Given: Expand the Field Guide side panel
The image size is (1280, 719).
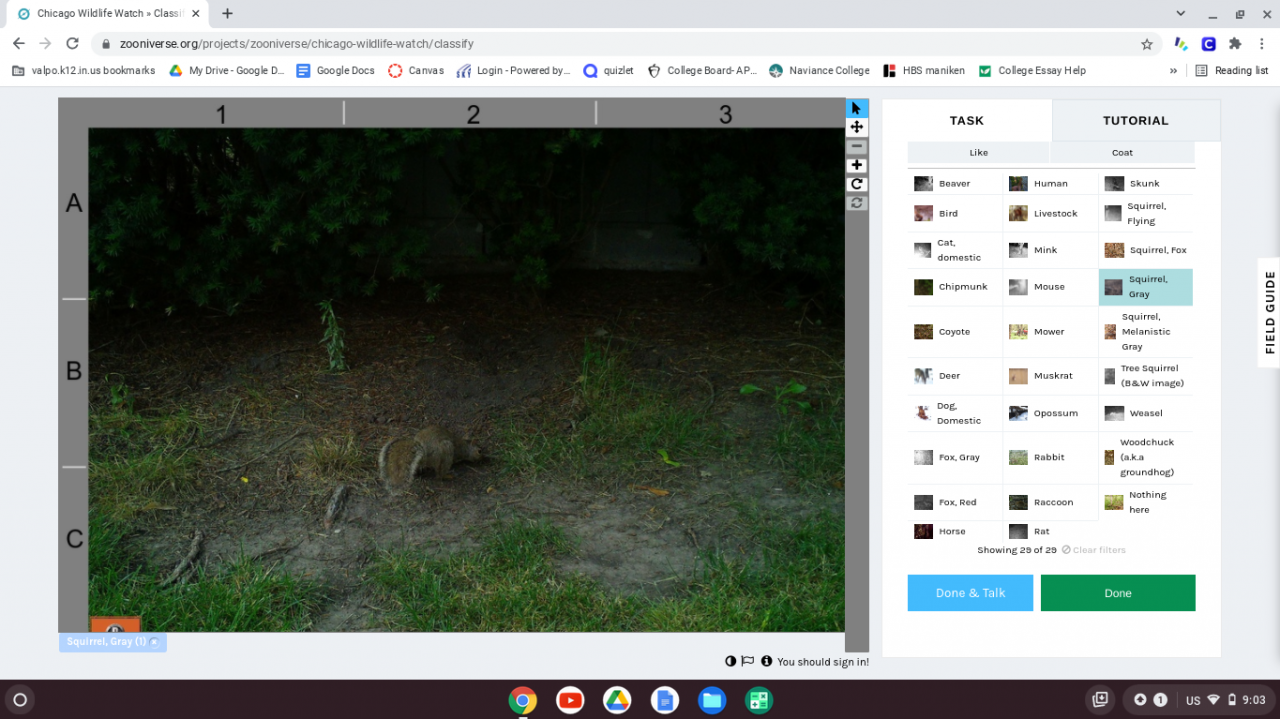Looking at the screenshot, I should point(1269,312).
